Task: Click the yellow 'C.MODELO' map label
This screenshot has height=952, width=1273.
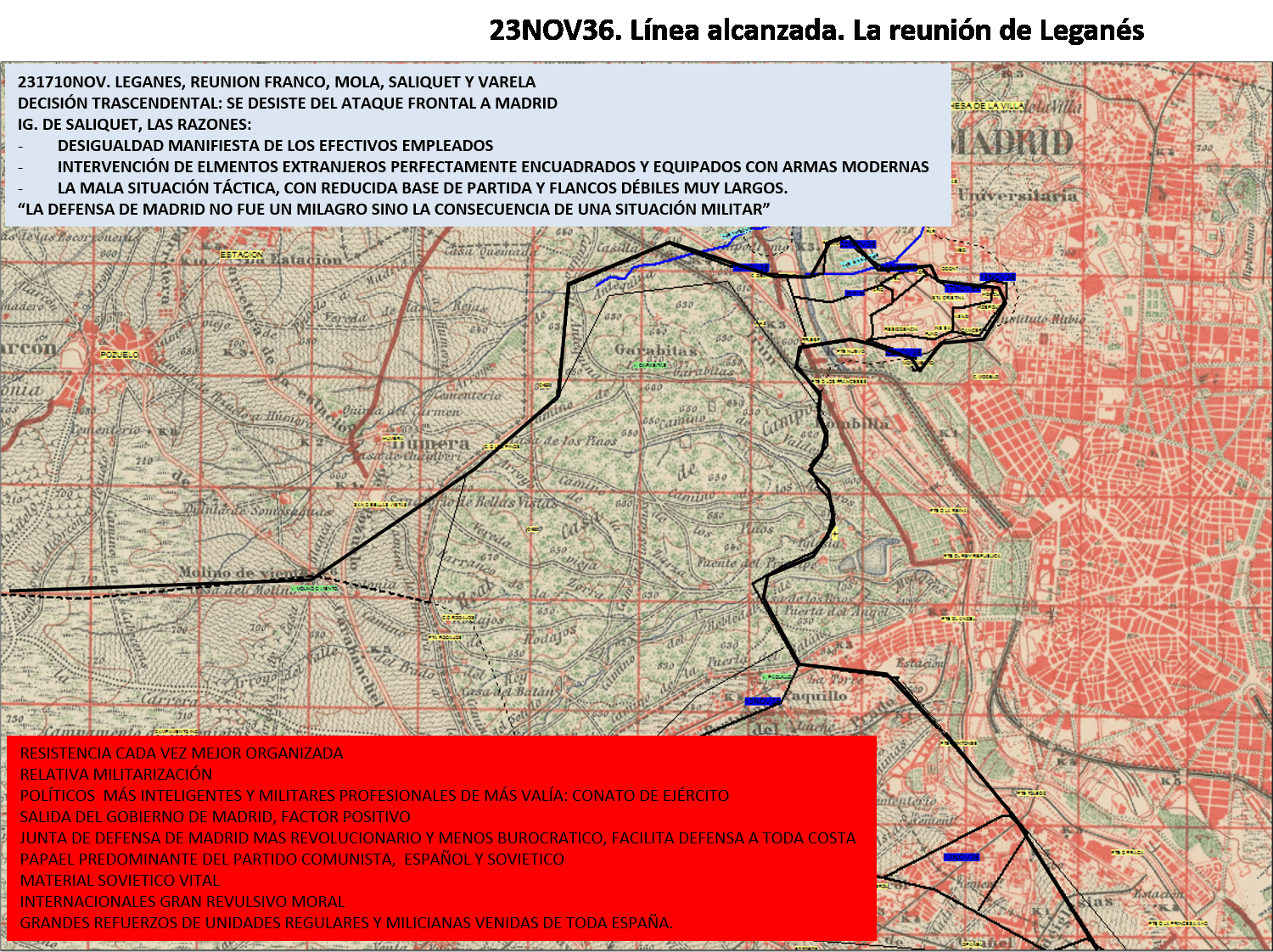Action: point(984,377)
